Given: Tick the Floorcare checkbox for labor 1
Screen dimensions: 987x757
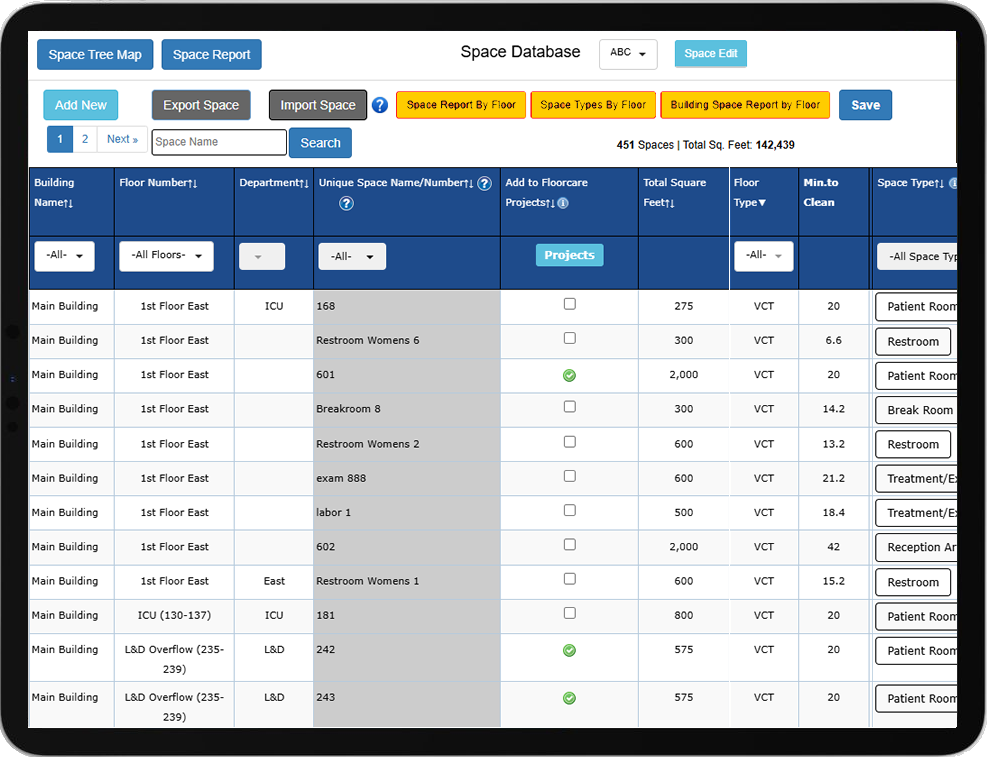Looking at the screenshot, I should click(569, 510).
